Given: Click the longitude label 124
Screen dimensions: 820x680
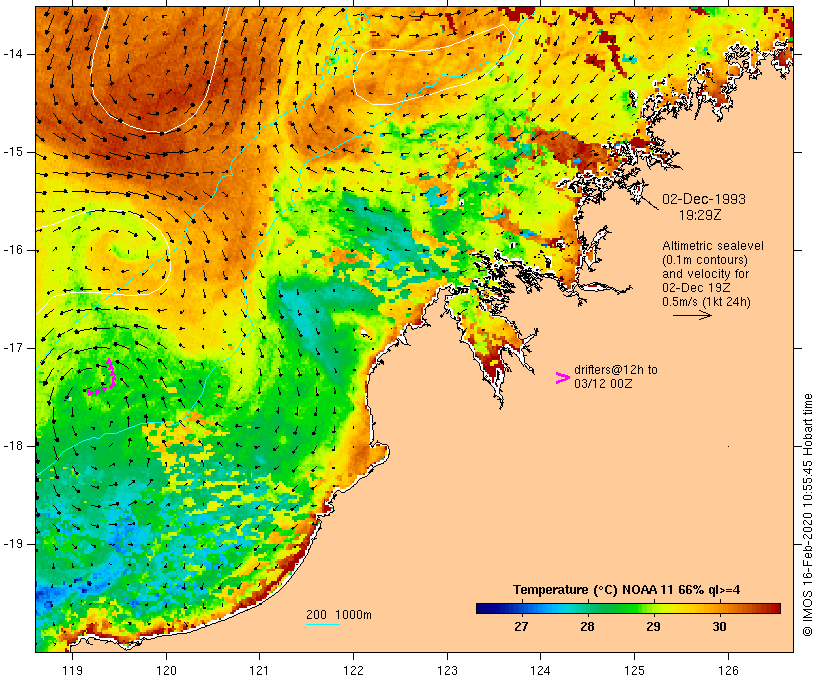Looking at the screenshot, I should click(x=540, y=670).
